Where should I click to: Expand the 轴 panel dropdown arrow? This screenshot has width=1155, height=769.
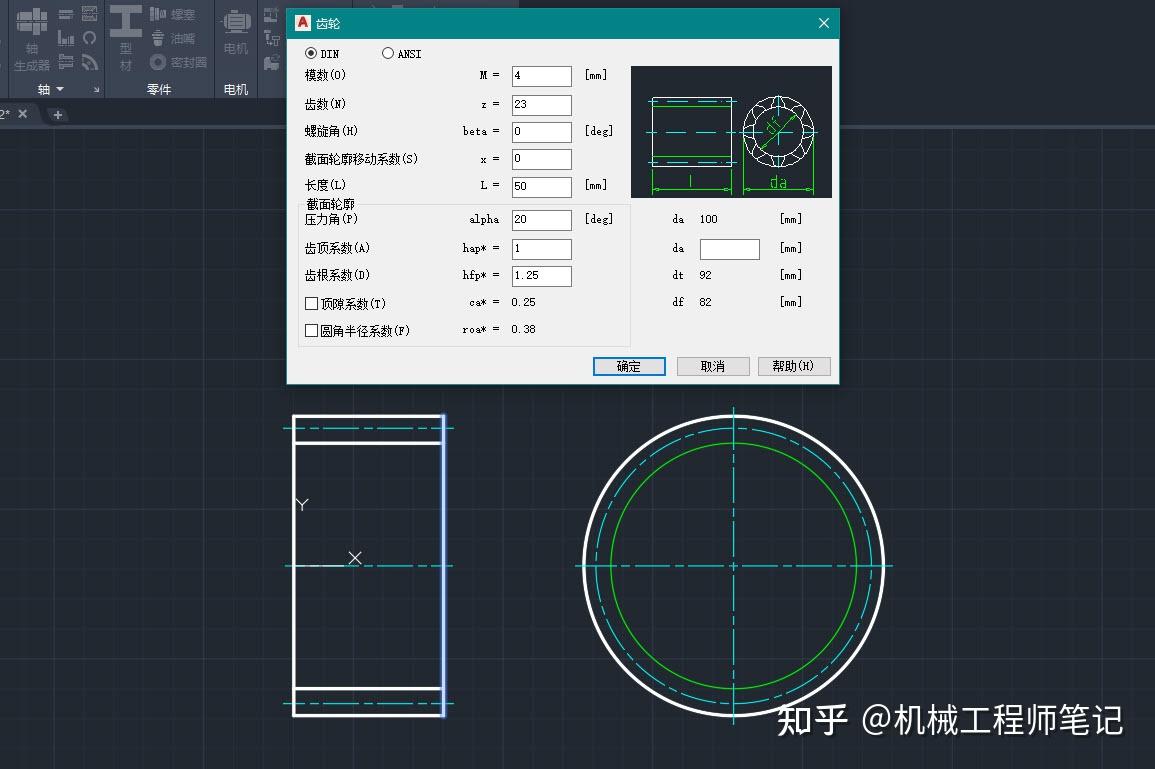(60, 89)
